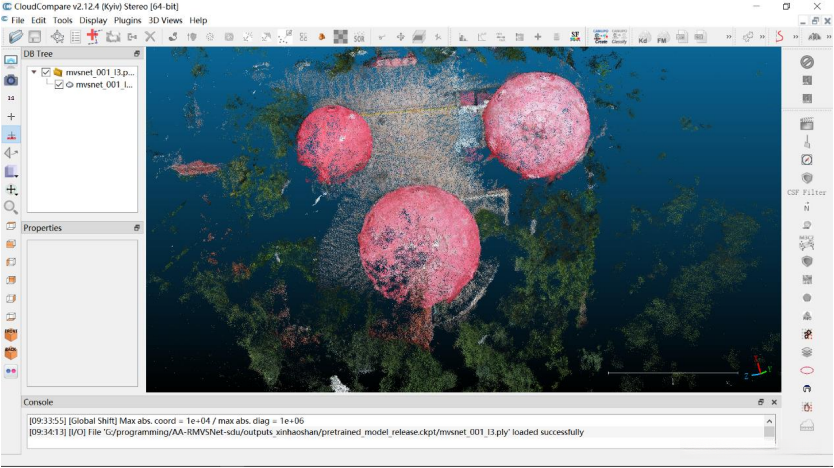The width and height of the screenshot is (834, 468).
Task: Click the clapperboard animation plugin icon
Action: click(807, 124)
